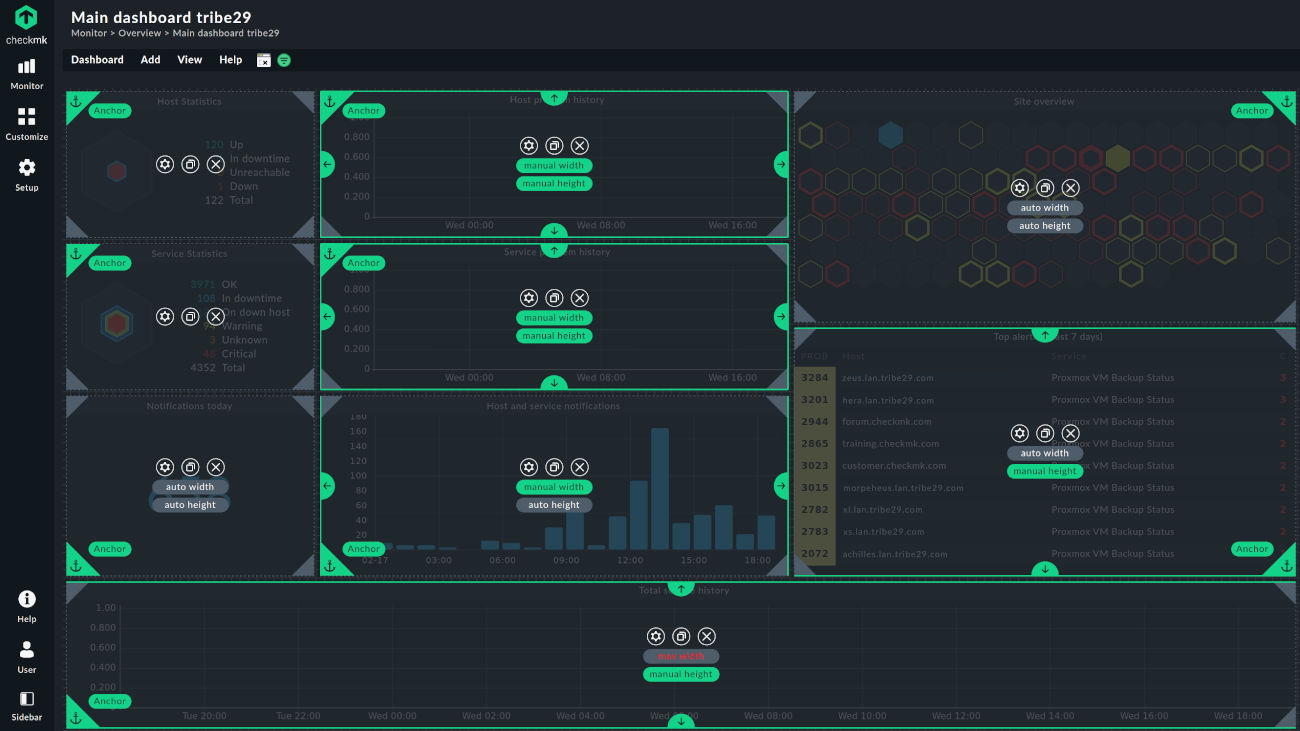This screenshot has height=731, width=1300.
Task: Delete the Host Statistics dashlet
Action: [x=215, y=164]
